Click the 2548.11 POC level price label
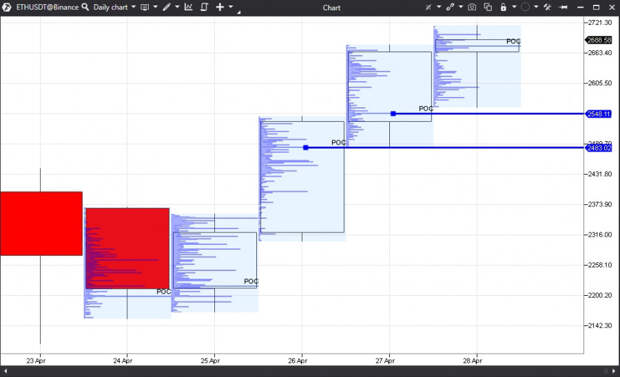 coord(599,114)
